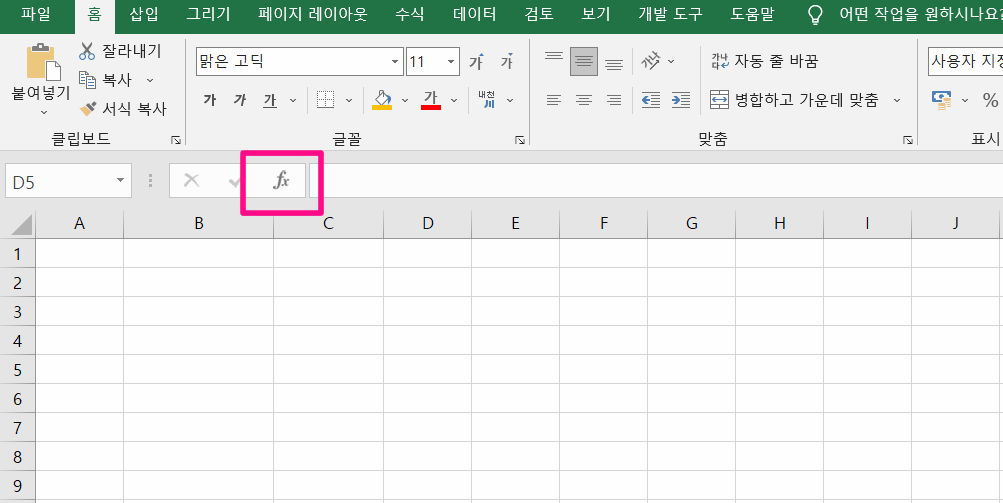The width and height of the screenshot is (1003, 503).
Task: Click Select All corner triangle
Action: pos(21,225)
